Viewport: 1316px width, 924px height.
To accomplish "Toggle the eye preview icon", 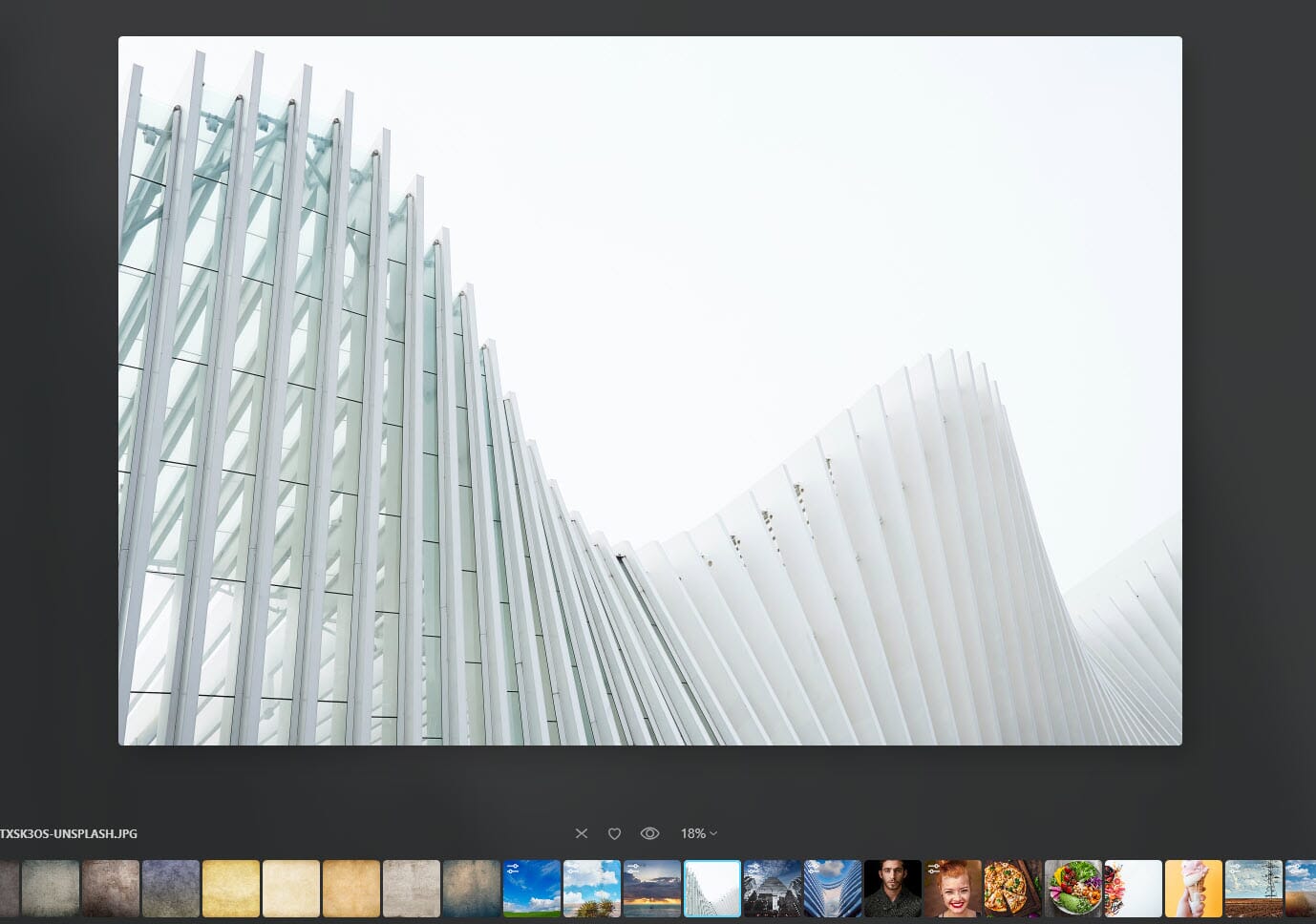I will (x=649, y=833).
